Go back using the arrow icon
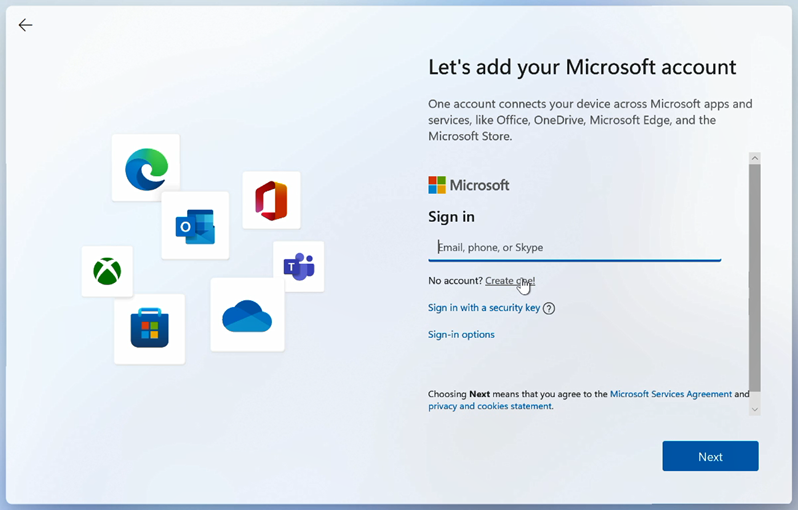The height and width of the screenshot is (510, 798). pyautogui.click(x=25, y=25)
